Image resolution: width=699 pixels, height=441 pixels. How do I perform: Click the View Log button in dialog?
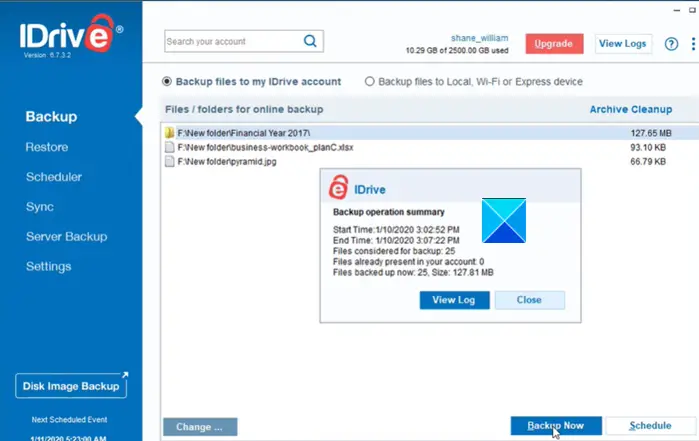click(x=454, y=300)
